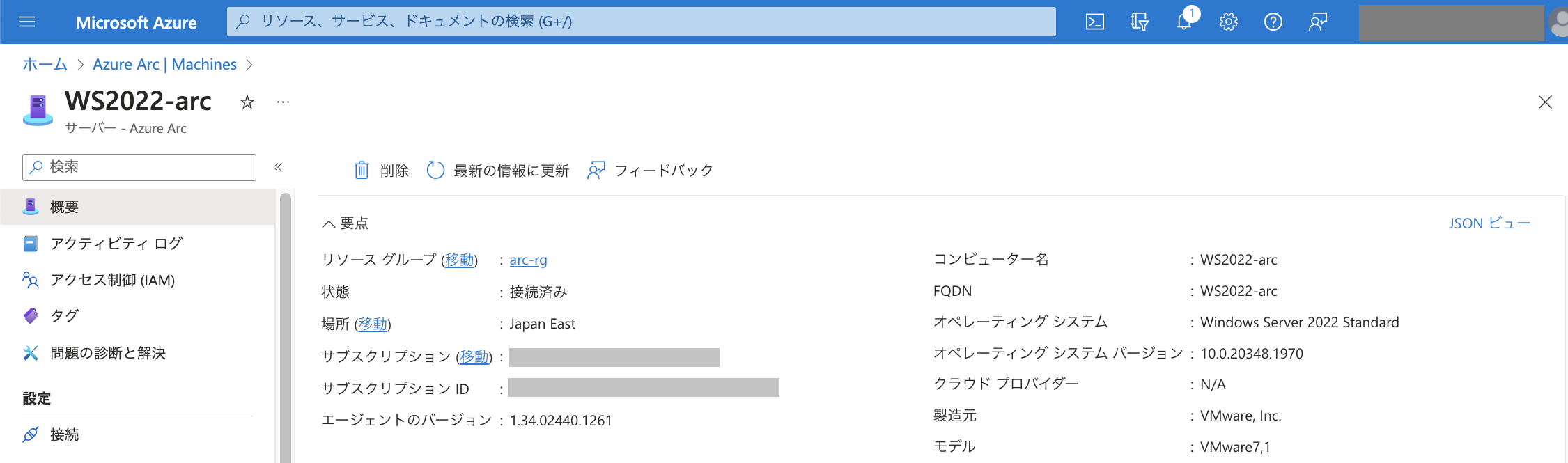Screen dimensions: 1568x463
Task: Open the arc-rg resource group link
Action: 528,260
